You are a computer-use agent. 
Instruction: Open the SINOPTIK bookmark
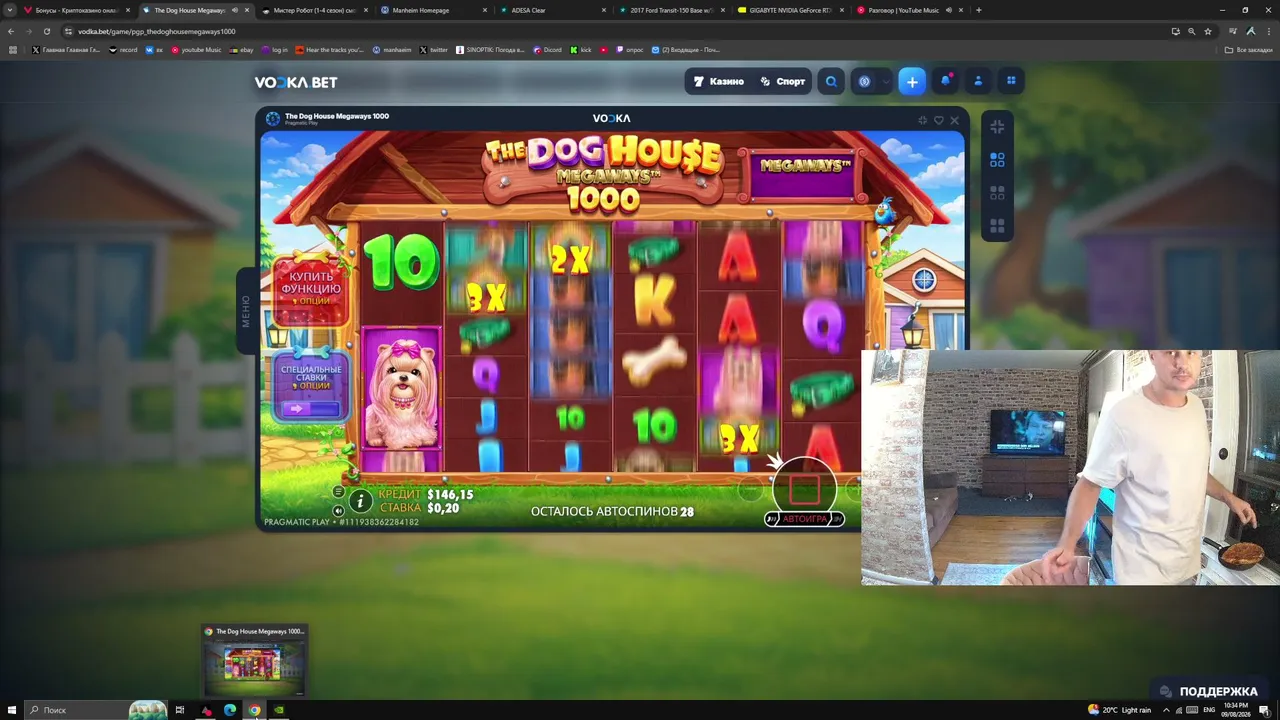click(x=490, y=49)
